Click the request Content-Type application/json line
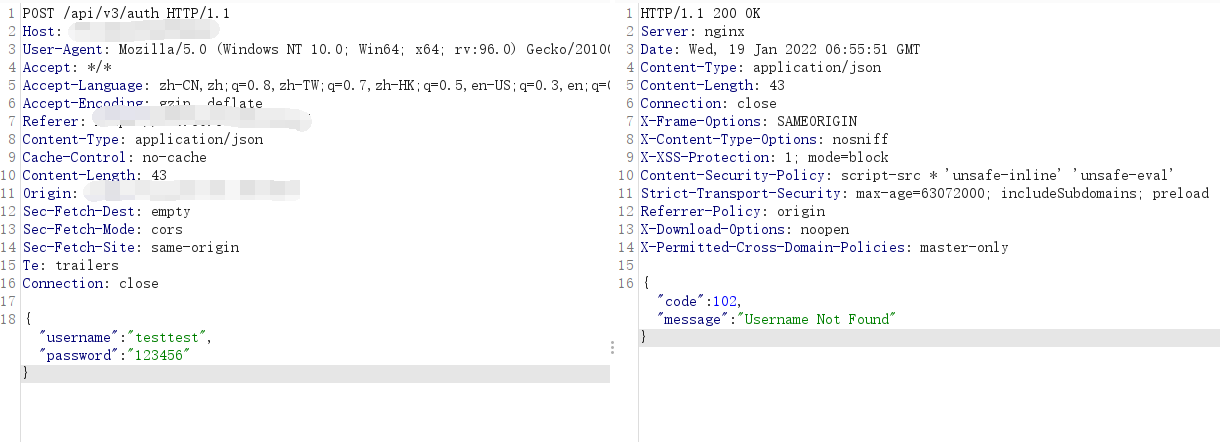 (x=143, y=140)
